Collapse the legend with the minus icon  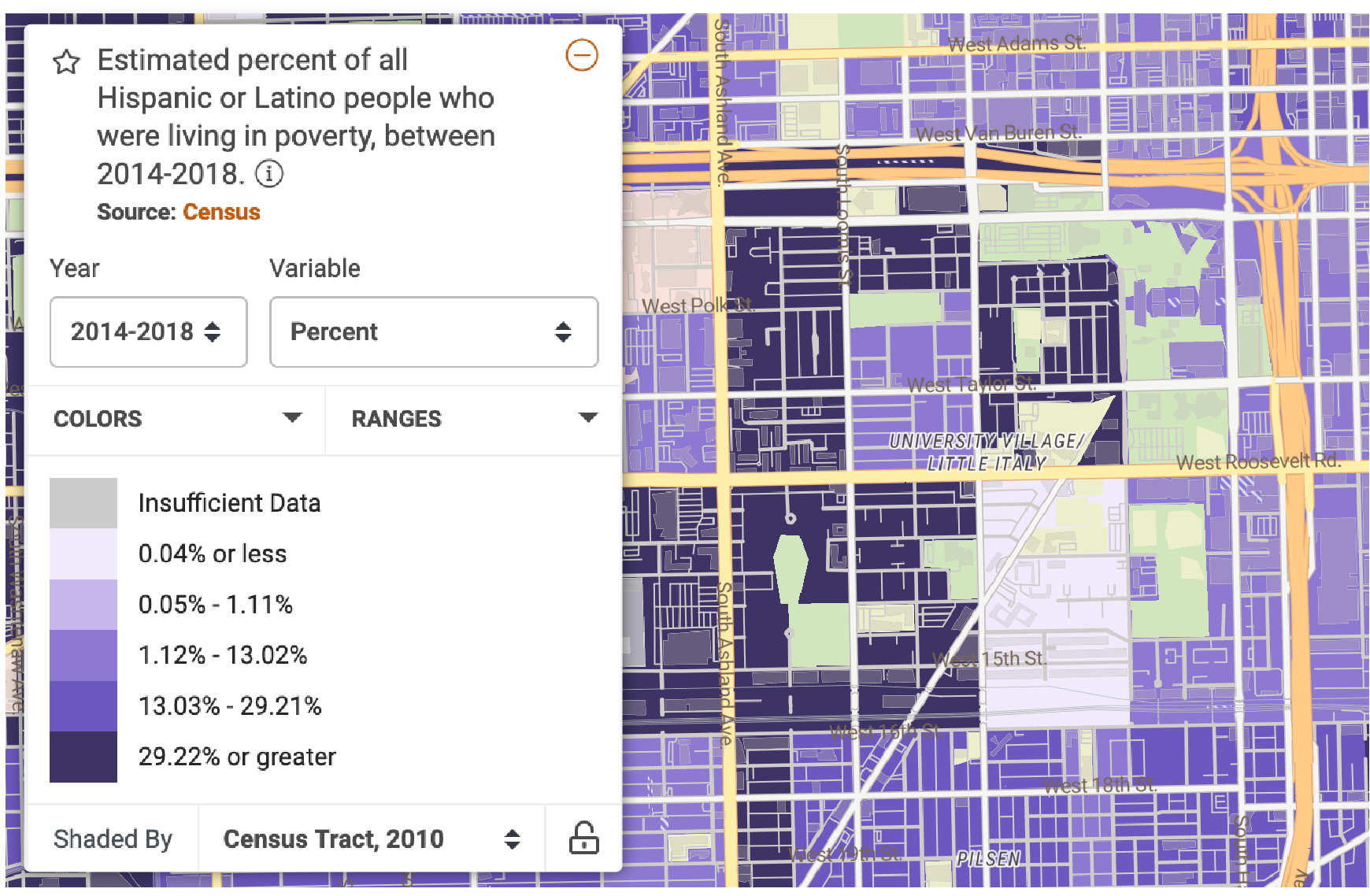(582, 55)
